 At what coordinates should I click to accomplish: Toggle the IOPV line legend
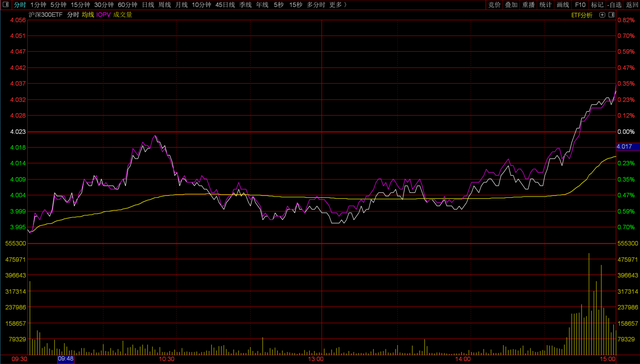click(104, 15)
